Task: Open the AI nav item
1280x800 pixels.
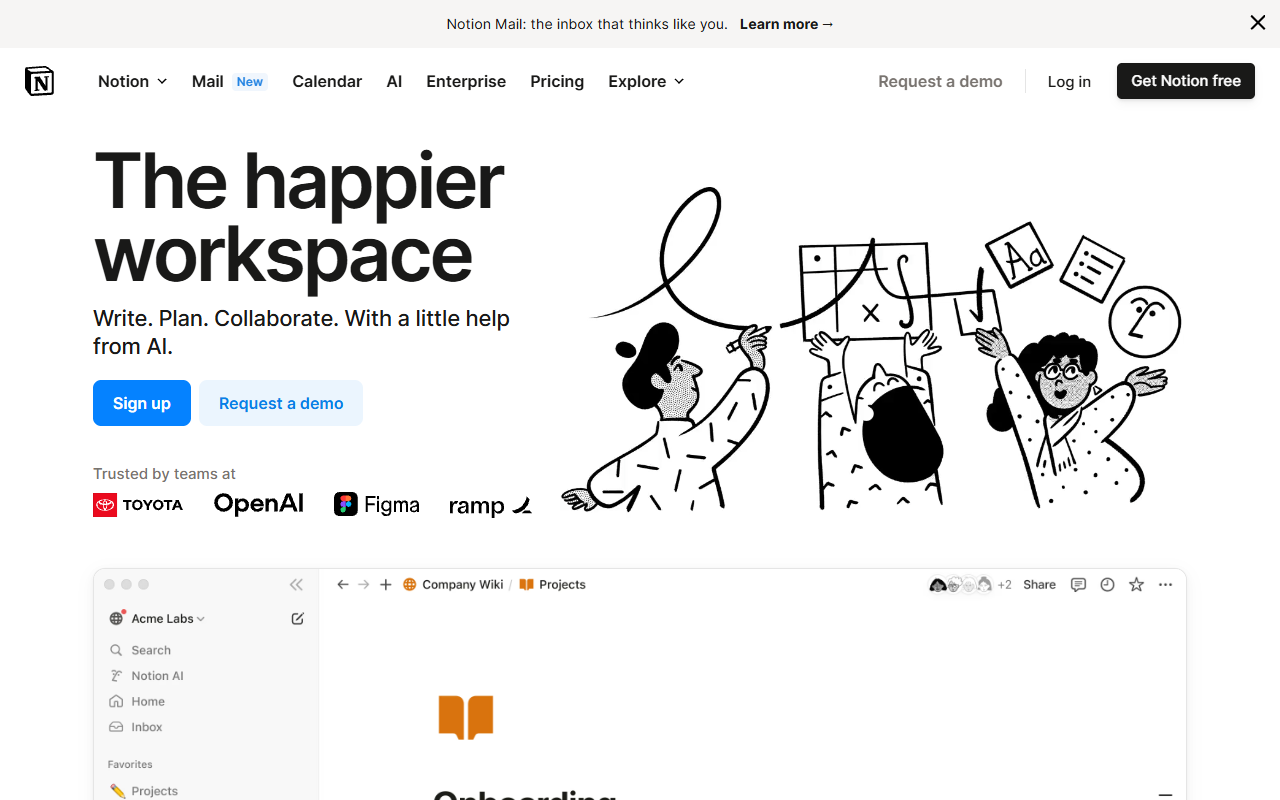Action: tap(394, 81)
